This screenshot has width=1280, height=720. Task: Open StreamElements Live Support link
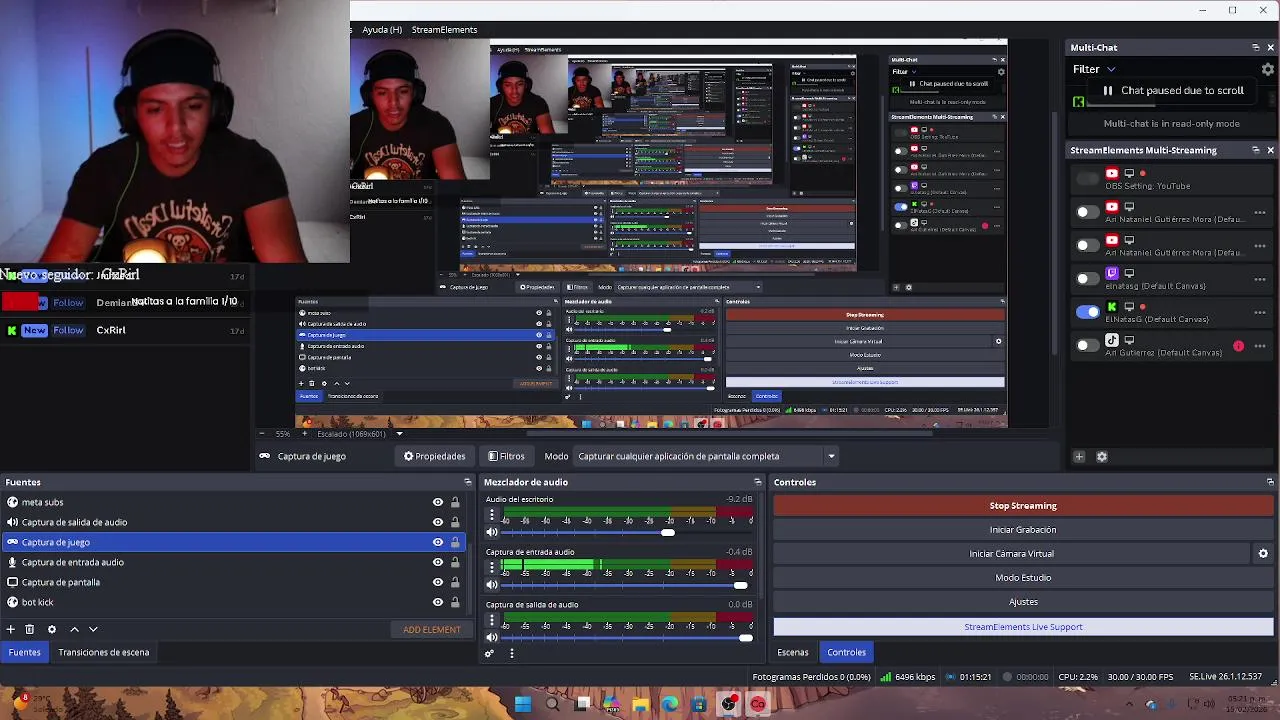point(1023,627)
